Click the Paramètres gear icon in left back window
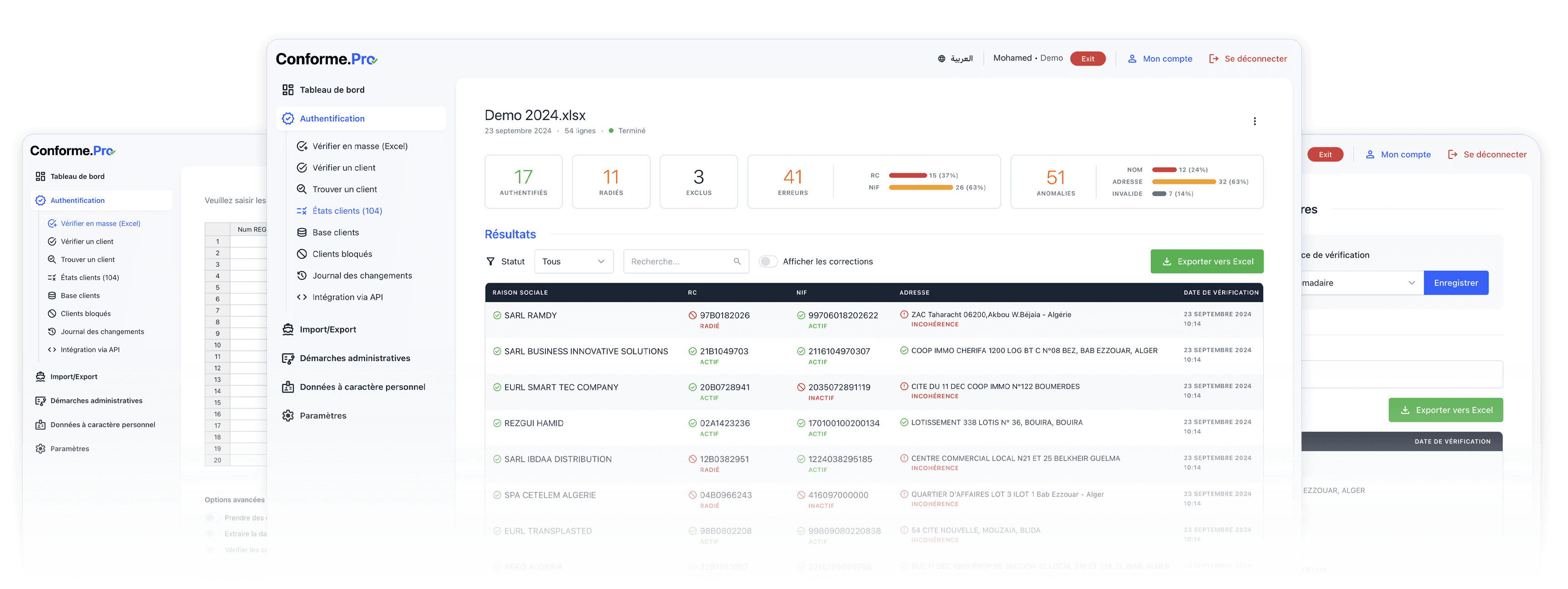1568x589 pixels. (40, 449)
